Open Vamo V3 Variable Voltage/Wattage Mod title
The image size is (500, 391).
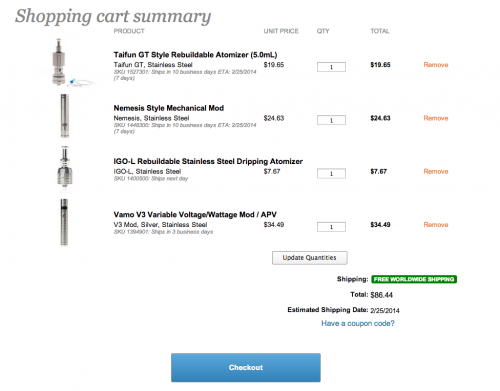coord(195,215)
